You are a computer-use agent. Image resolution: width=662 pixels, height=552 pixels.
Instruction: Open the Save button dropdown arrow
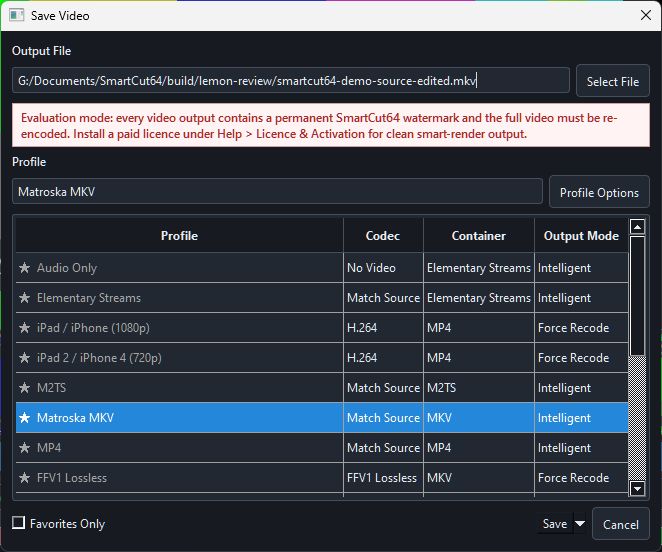580,524
